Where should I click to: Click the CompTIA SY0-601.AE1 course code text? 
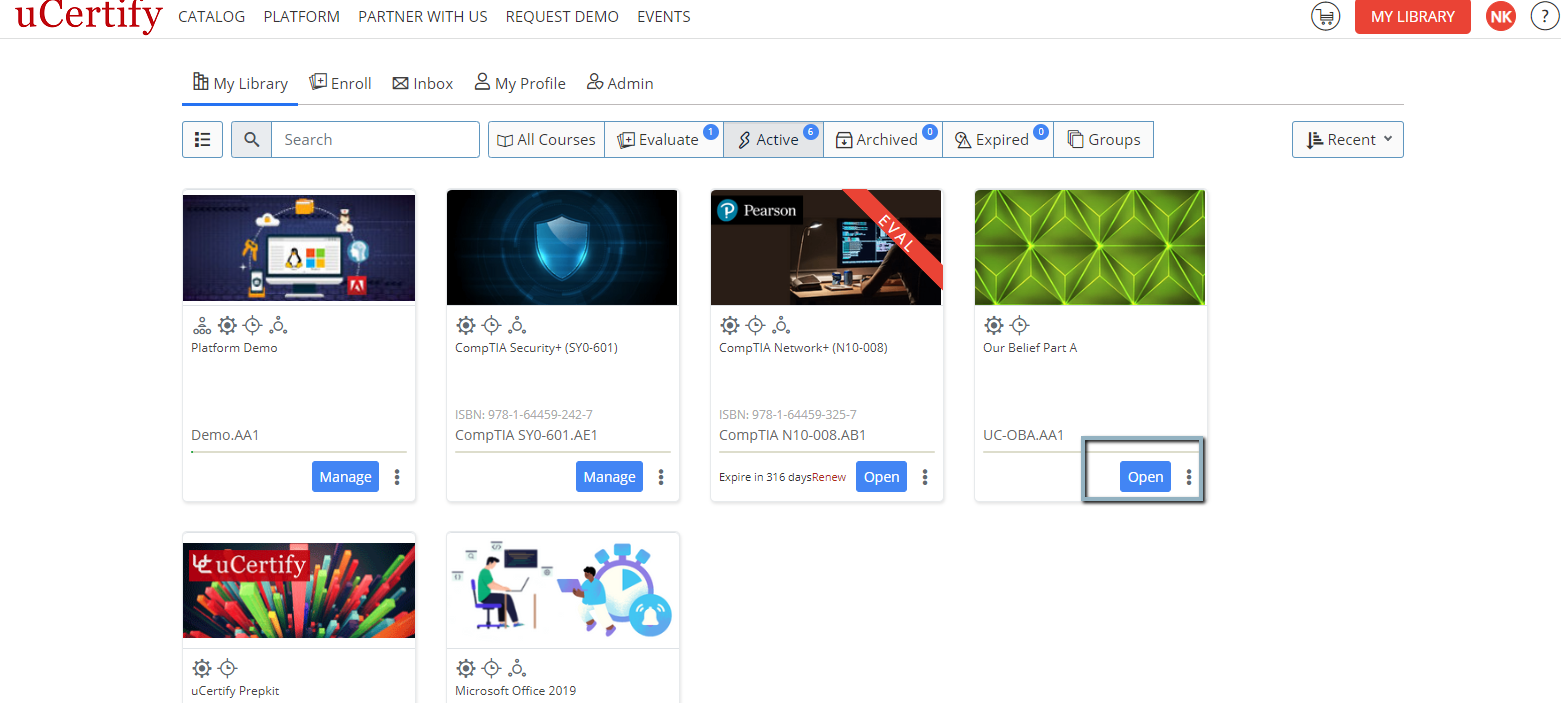[x=526, y=435]
